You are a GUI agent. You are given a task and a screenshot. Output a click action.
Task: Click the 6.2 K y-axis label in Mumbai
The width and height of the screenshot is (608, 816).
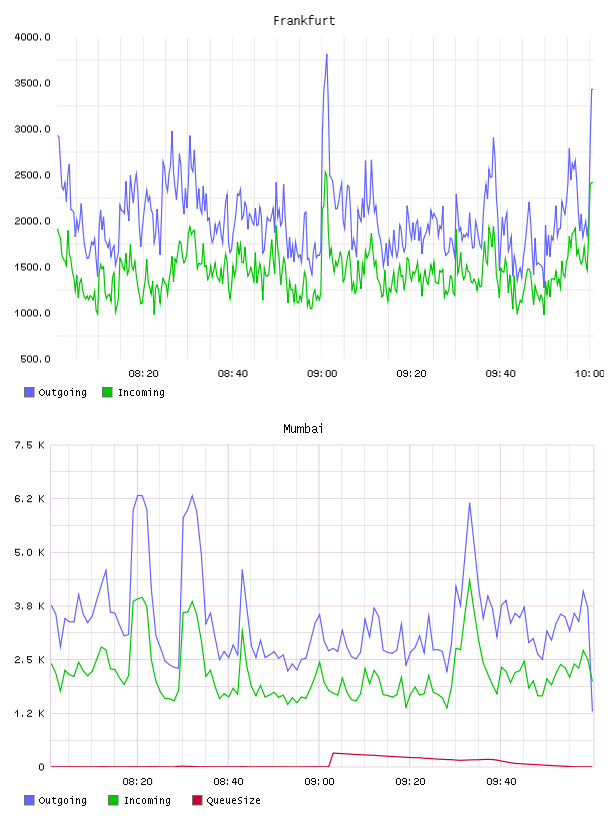click(x=29, y=499)
